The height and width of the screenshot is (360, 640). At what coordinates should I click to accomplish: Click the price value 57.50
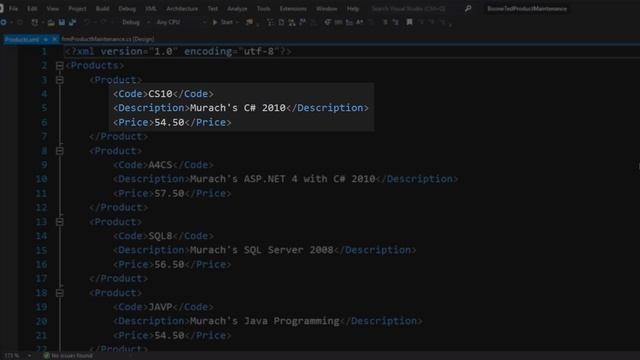pyautogui.click(x=169, y=193)
